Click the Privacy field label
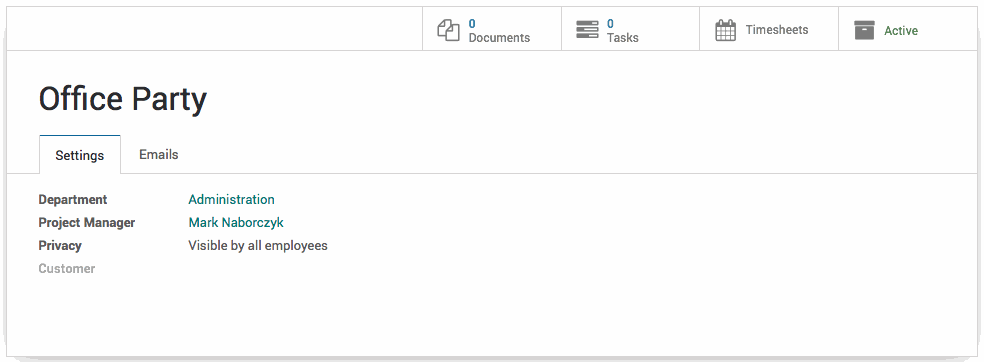The image size is (984, 362). point(60,246)
